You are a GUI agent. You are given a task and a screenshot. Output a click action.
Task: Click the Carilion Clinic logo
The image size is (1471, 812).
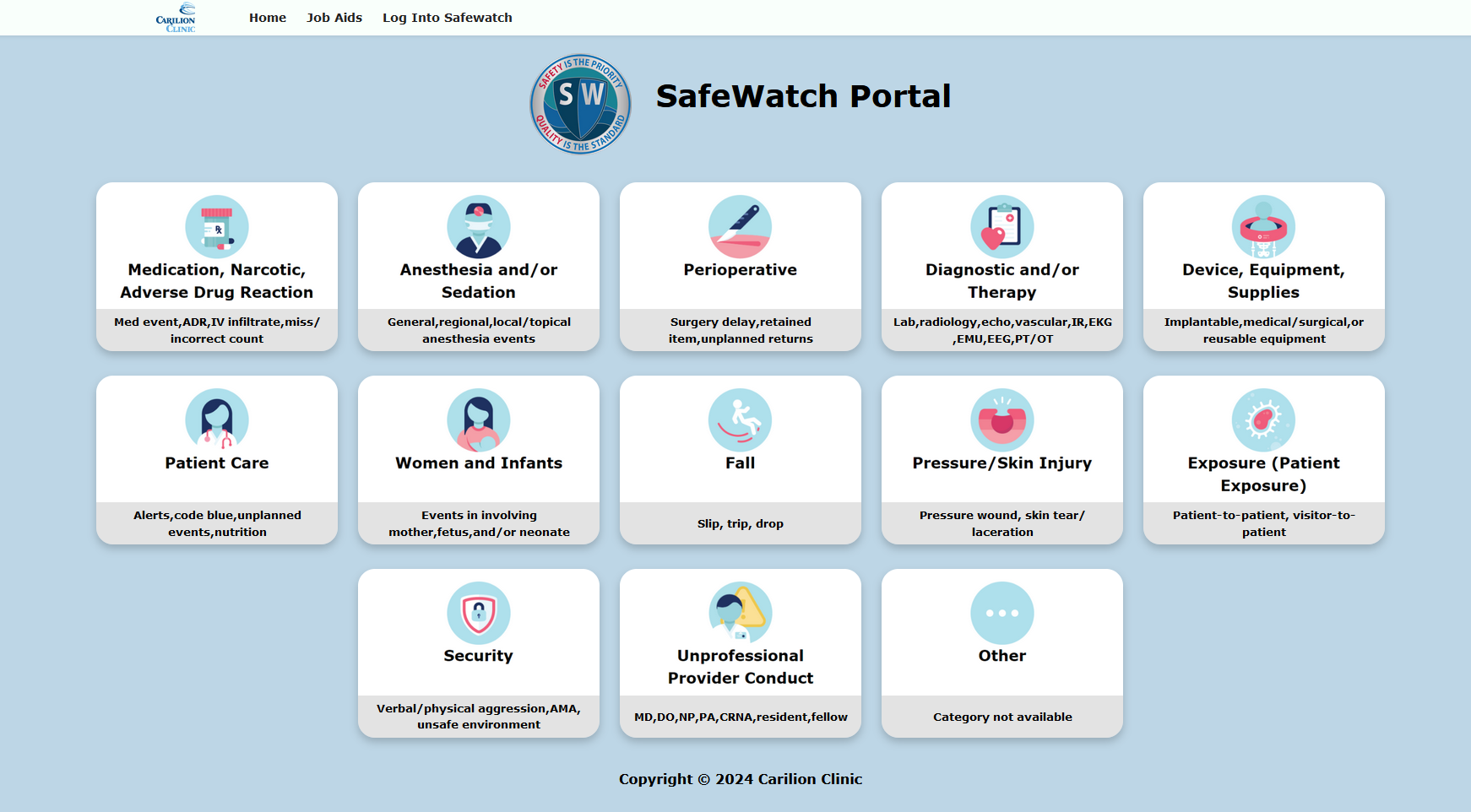coord(176,18)
